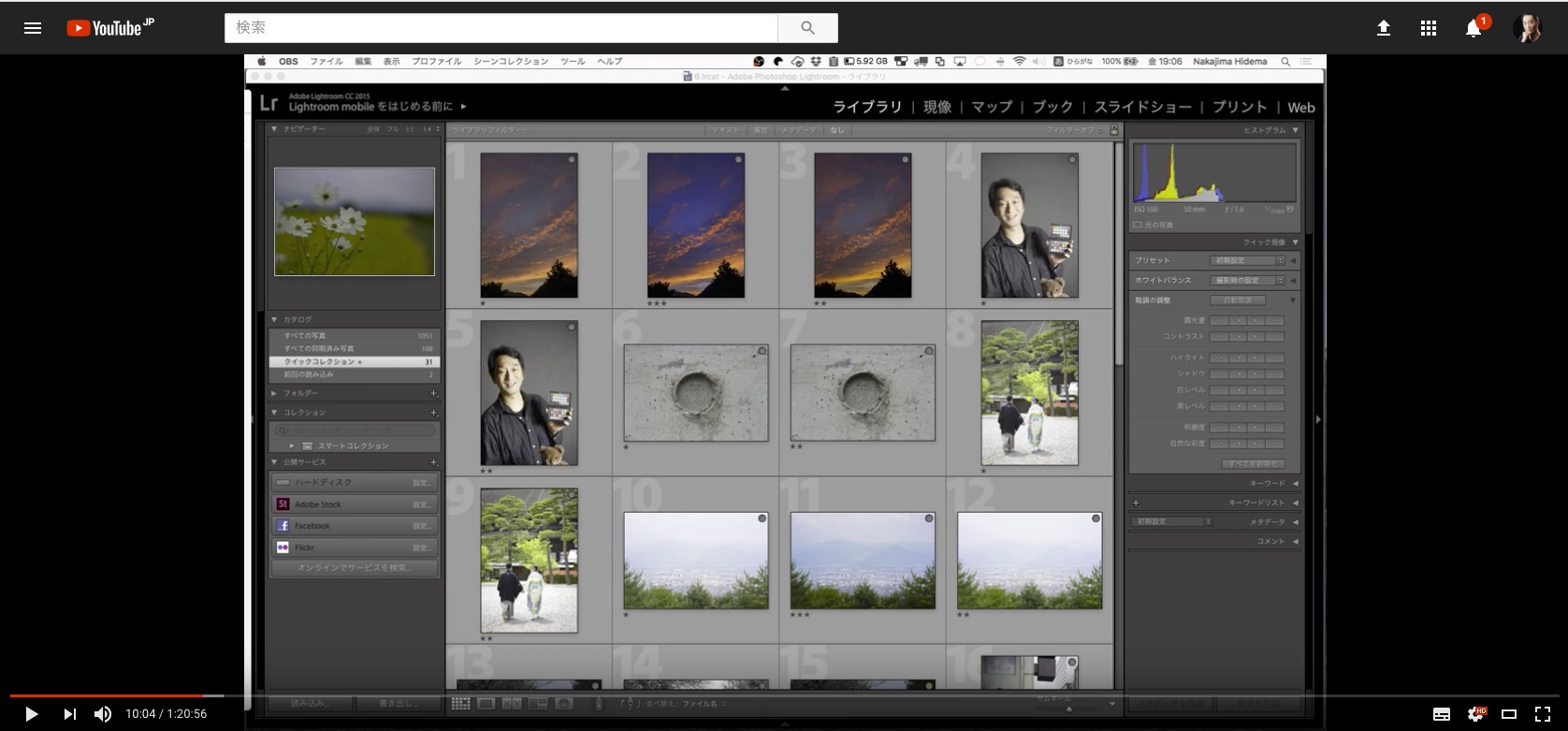Click the YouTube search field
The width and height of the screenshot is (1568, 731).
(x=501, y=28)
